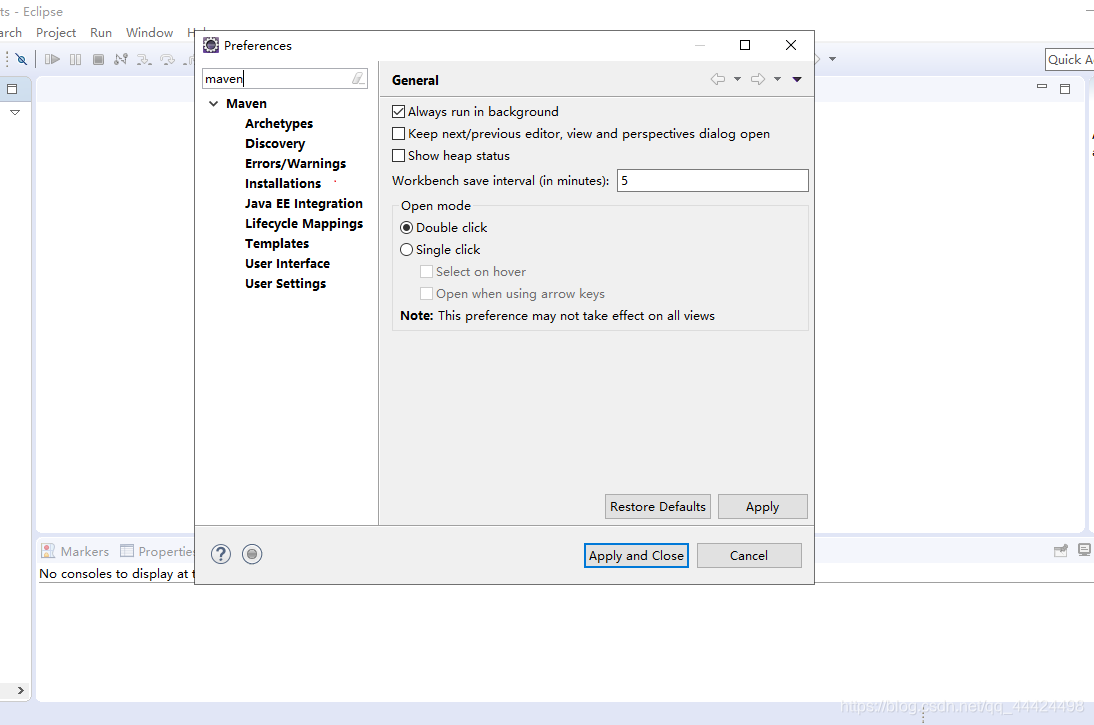This screenshot has height=725, width=1094.
Task: Open view menu triangle in left panel
Action: click(x=15, y=112)
